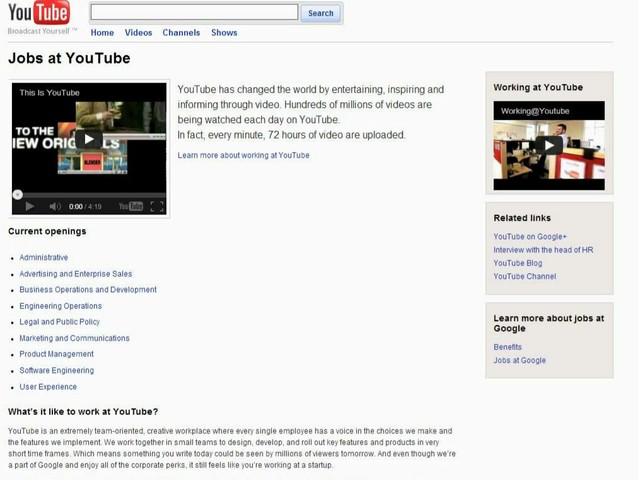Open Advertising and Enterprise Sales openings
The width and height of the screenshot is (638, 480).
76,274
